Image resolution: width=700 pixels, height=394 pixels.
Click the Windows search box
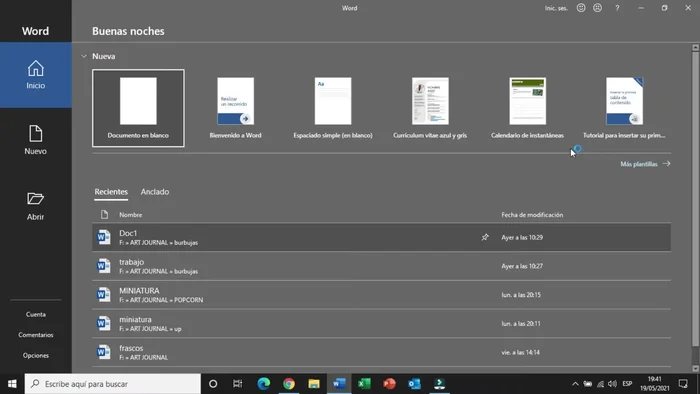(x=112, y=384)
